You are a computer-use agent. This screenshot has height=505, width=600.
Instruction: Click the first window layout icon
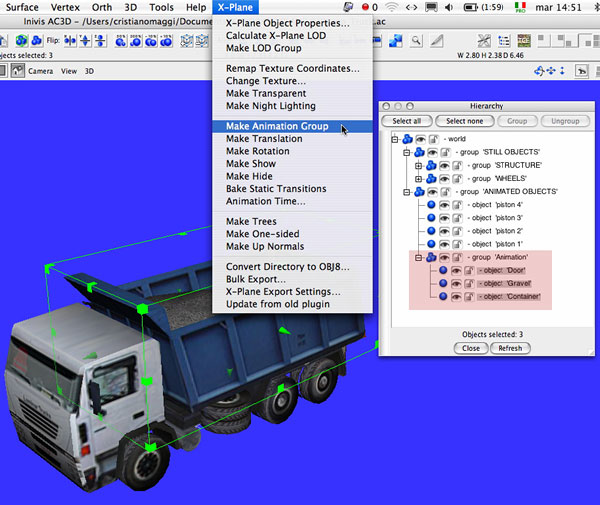[544, 40]
